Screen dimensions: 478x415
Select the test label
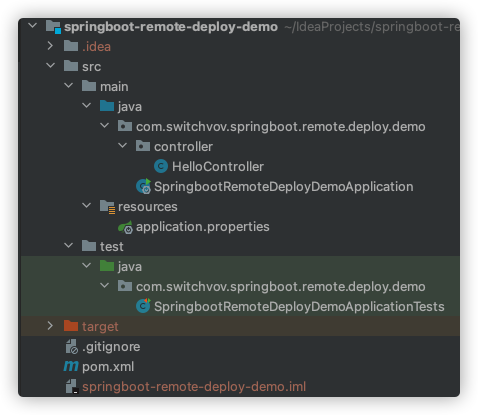[112, 247]
